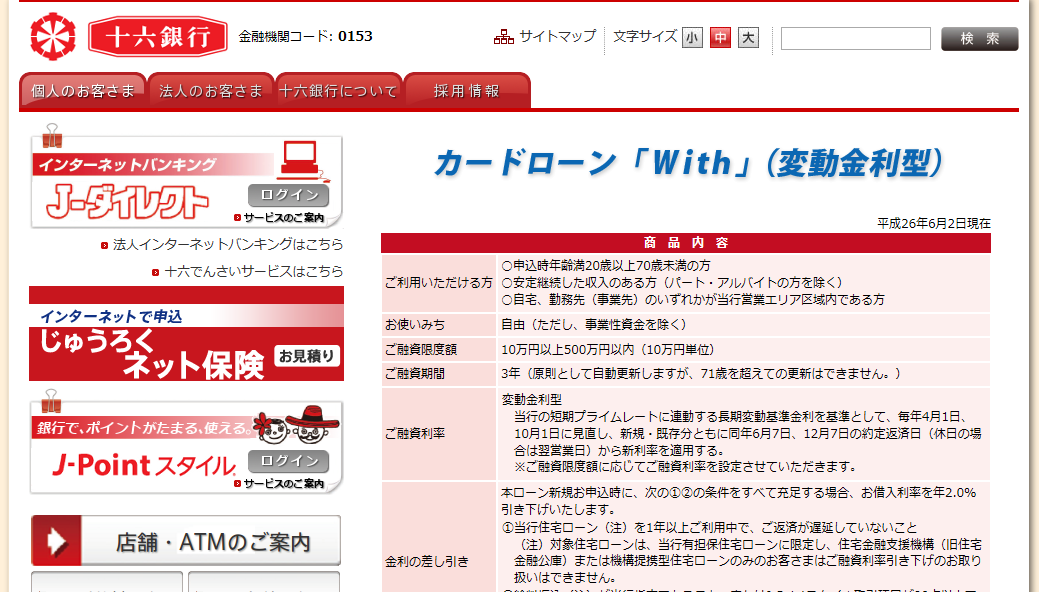Click the 金融機関コード: 0153 text
Viewport: 1039px width, 592px height.
305,36
